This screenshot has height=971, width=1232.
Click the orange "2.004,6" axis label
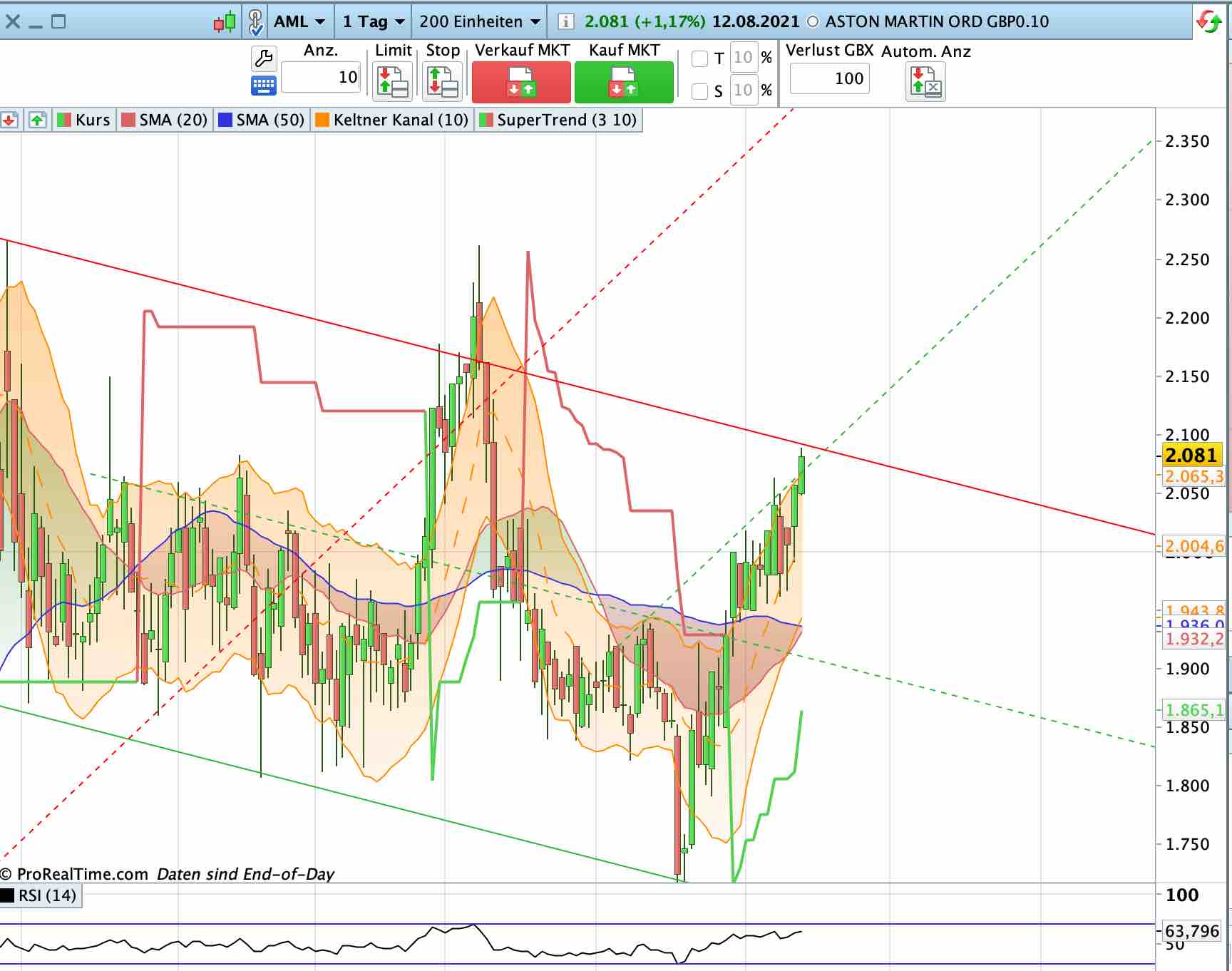[x=1193, y=546]
